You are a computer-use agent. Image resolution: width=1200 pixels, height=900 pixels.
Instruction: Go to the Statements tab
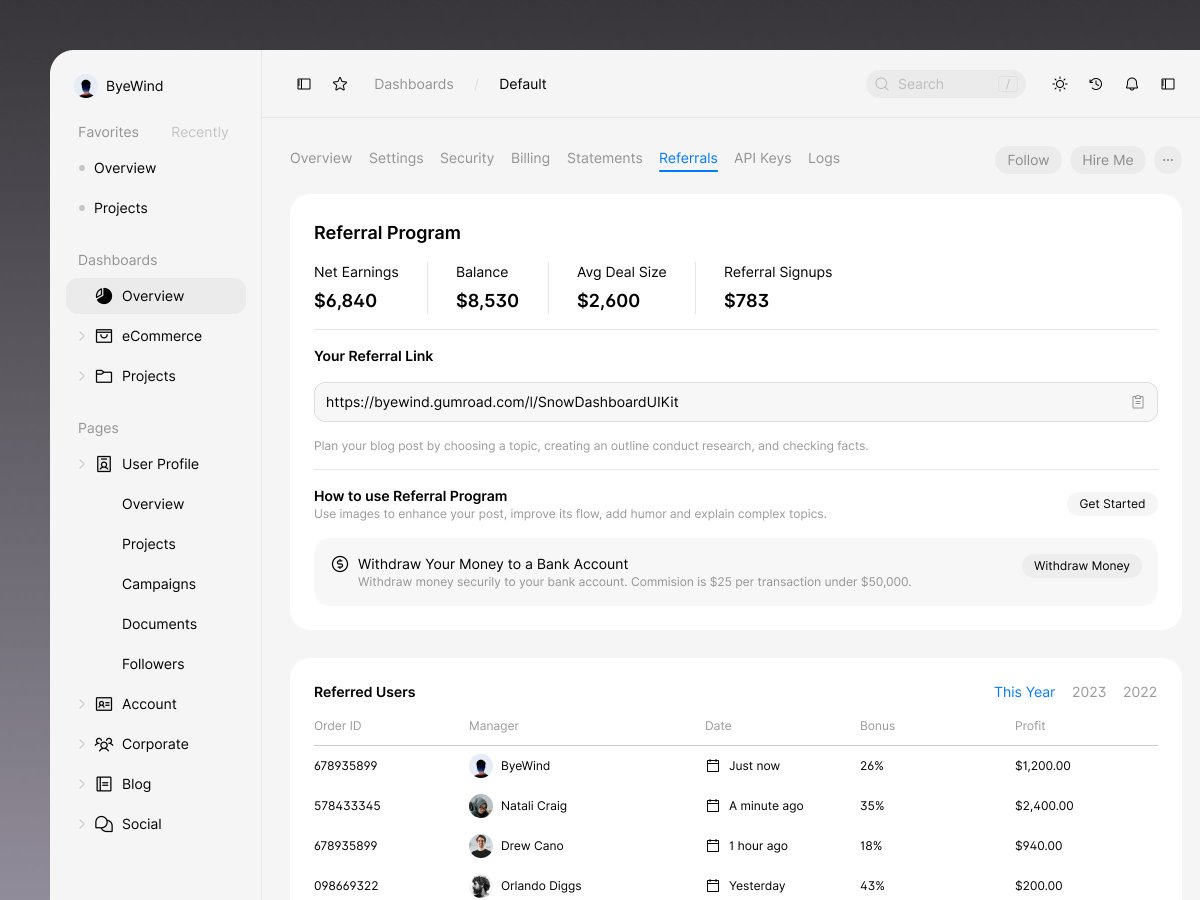[x=605, y=158]
